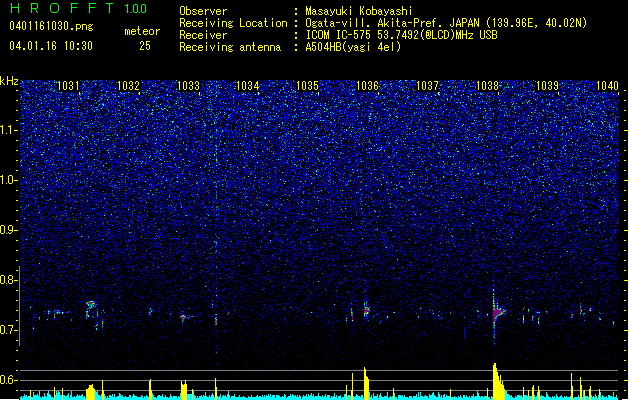Click the 1039 time marker
Viewport: 629px width, 400px height.
point(548,85)
